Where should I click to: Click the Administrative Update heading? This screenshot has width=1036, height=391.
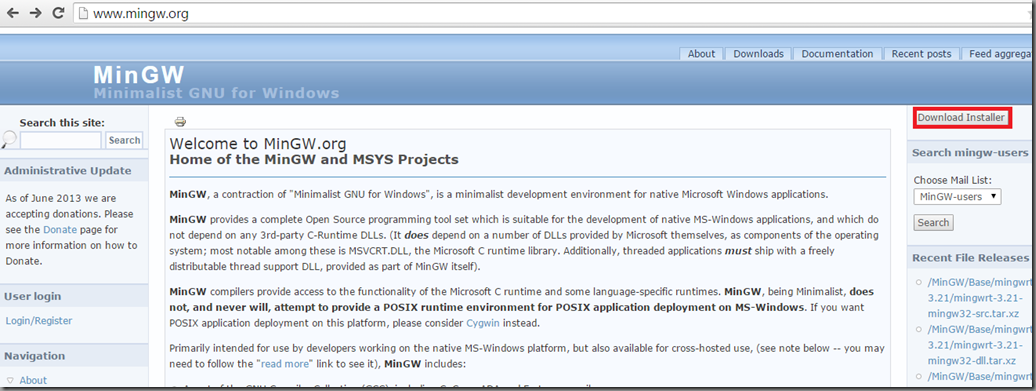(67, 170)
